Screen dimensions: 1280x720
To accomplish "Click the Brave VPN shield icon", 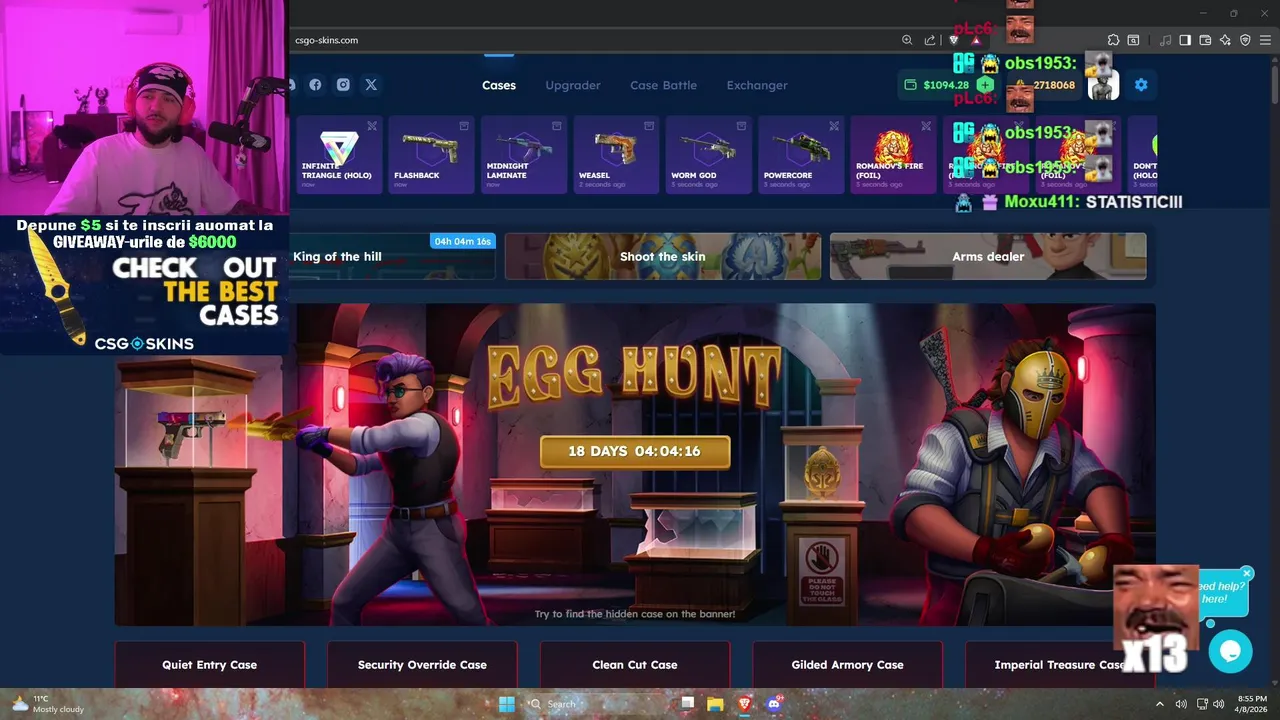I will point(1245,40).
